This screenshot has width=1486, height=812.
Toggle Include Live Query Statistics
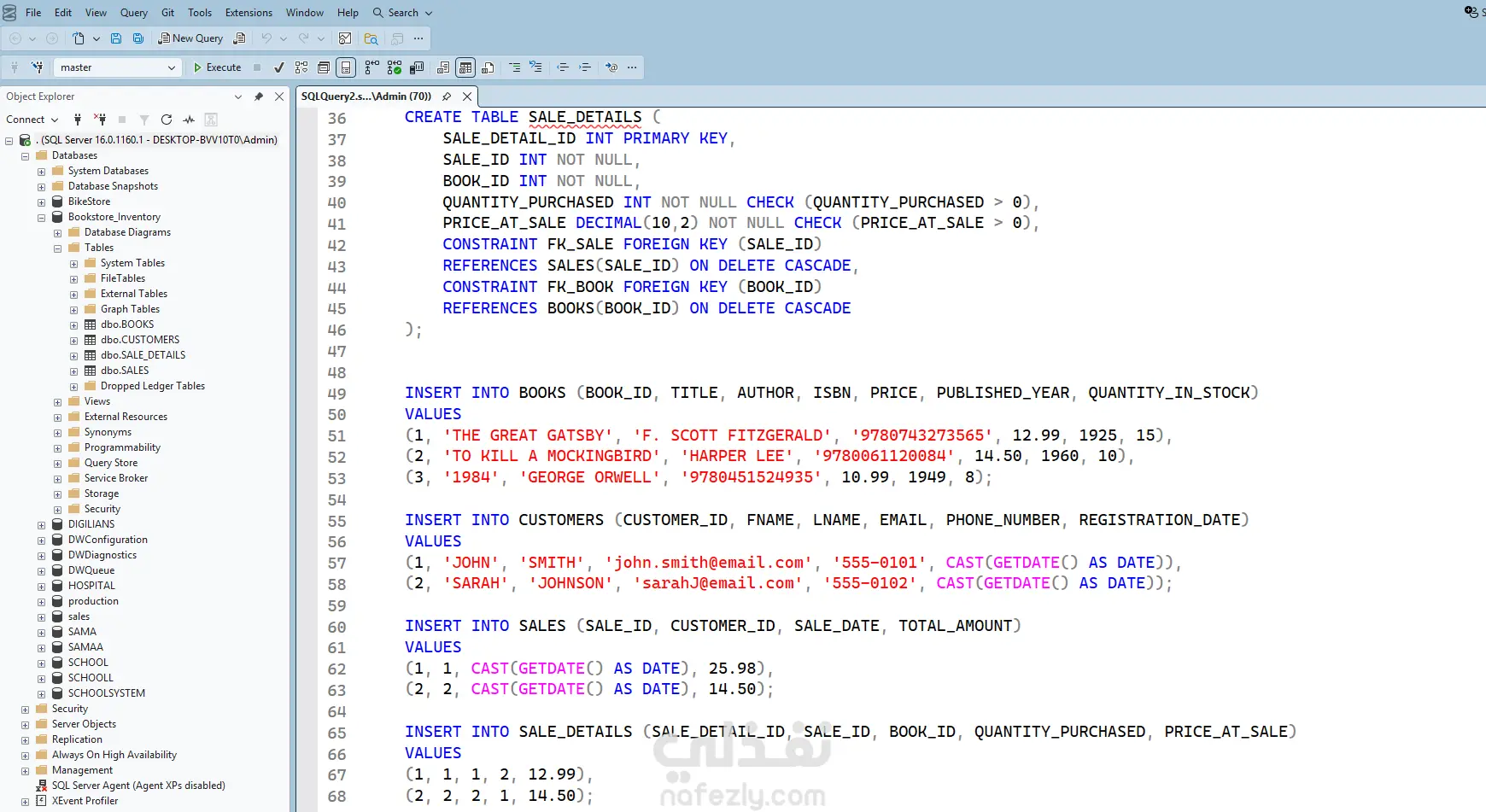[x=394, y=67]
